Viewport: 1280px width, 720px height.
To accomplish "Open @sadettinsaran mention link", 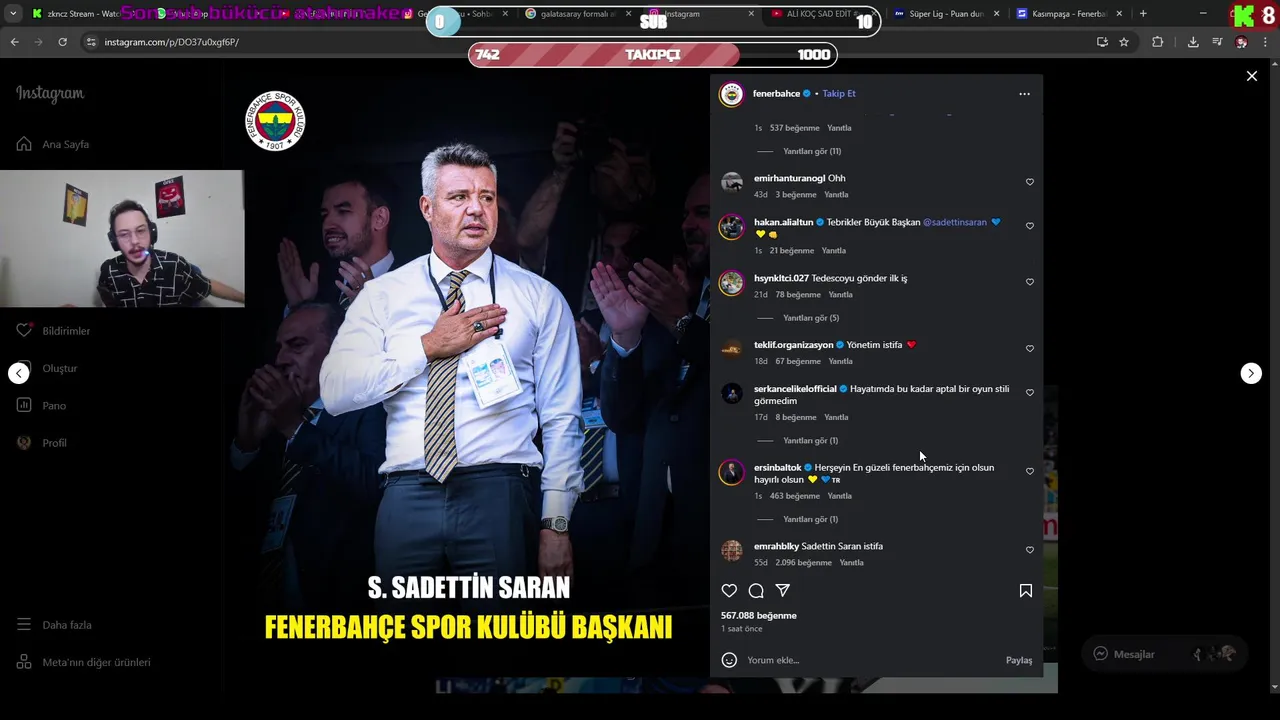I will coord(954,222).
